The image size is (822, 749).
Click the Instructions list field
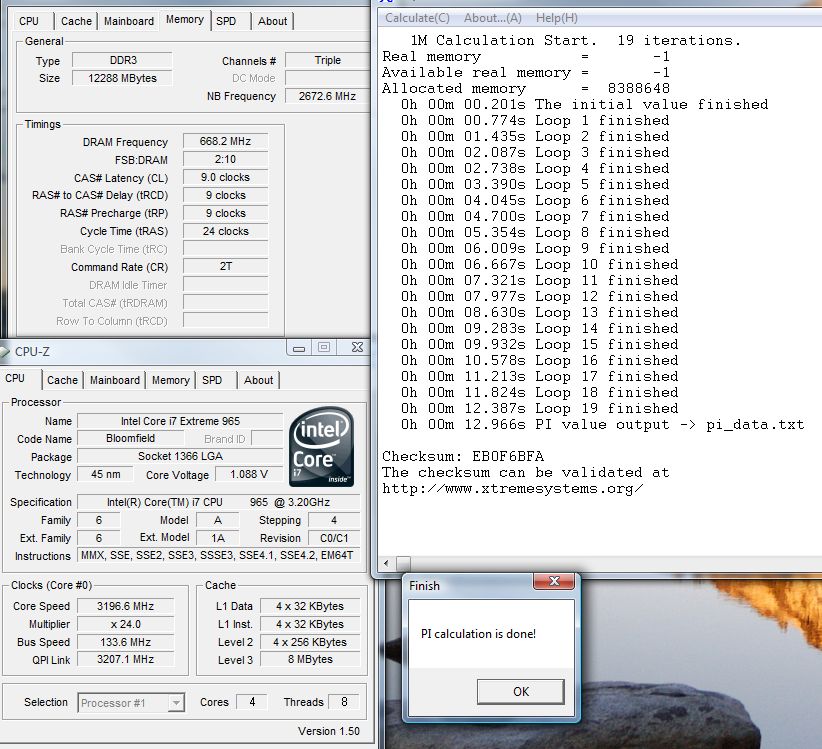pos(218,556)
